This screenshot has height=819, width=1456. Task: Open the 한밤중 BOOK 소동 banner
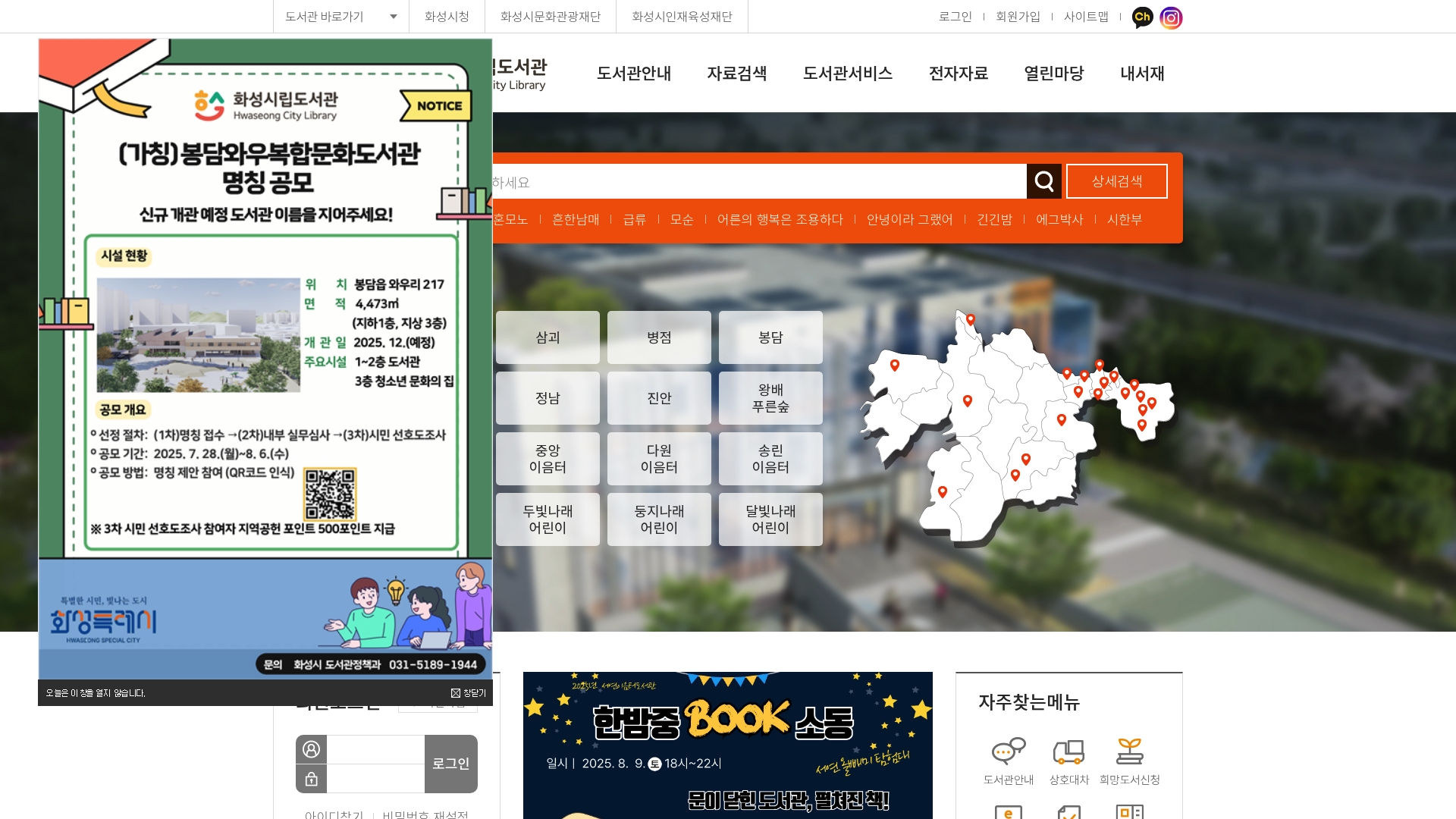point(728,745)
